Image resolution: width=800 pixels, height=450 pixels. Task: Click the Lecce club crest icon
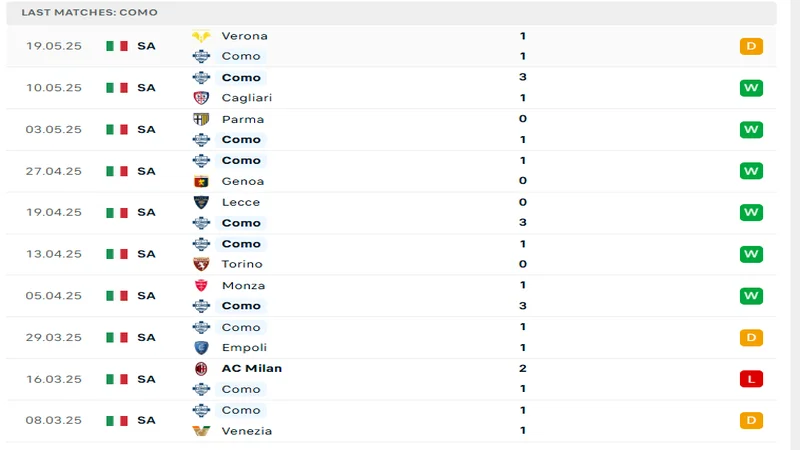click(201, 202)
